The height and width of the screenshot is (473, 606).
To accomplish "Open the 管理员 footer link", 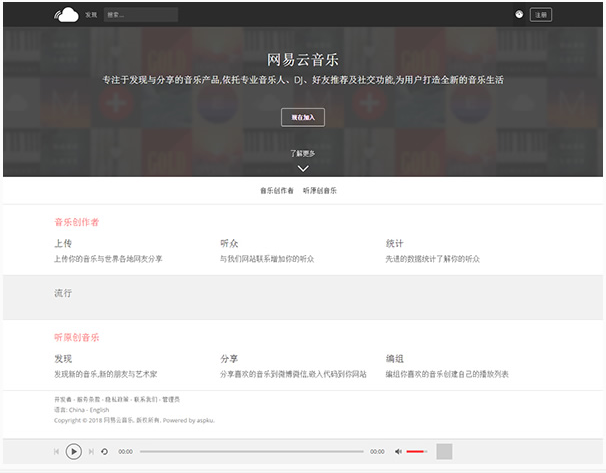I will pyautogui.click(x=171, y=399).
